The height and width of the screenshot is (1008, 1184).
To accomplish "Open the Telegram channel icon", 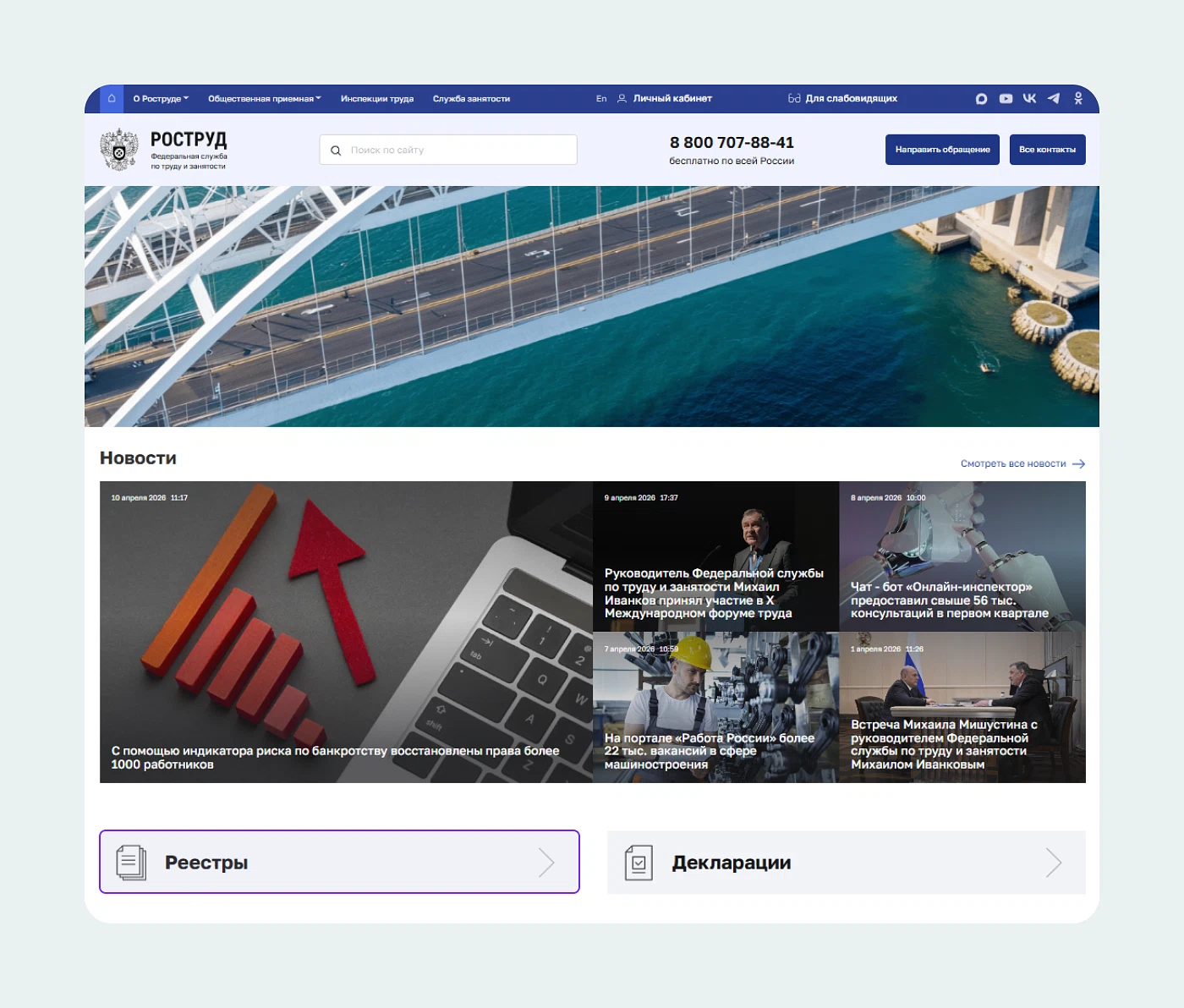I will tap(1054, 99).
